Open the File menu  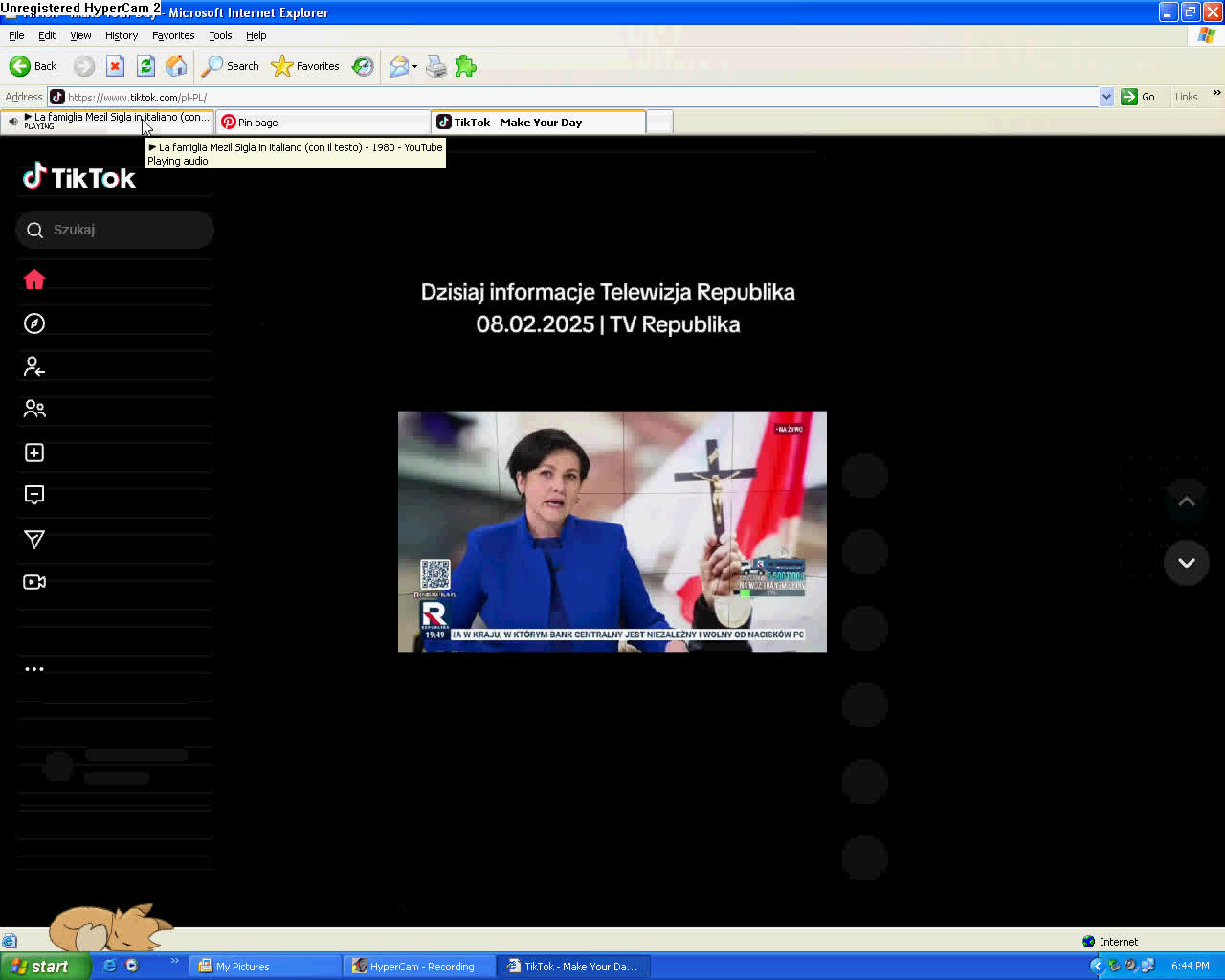point(16,35)
